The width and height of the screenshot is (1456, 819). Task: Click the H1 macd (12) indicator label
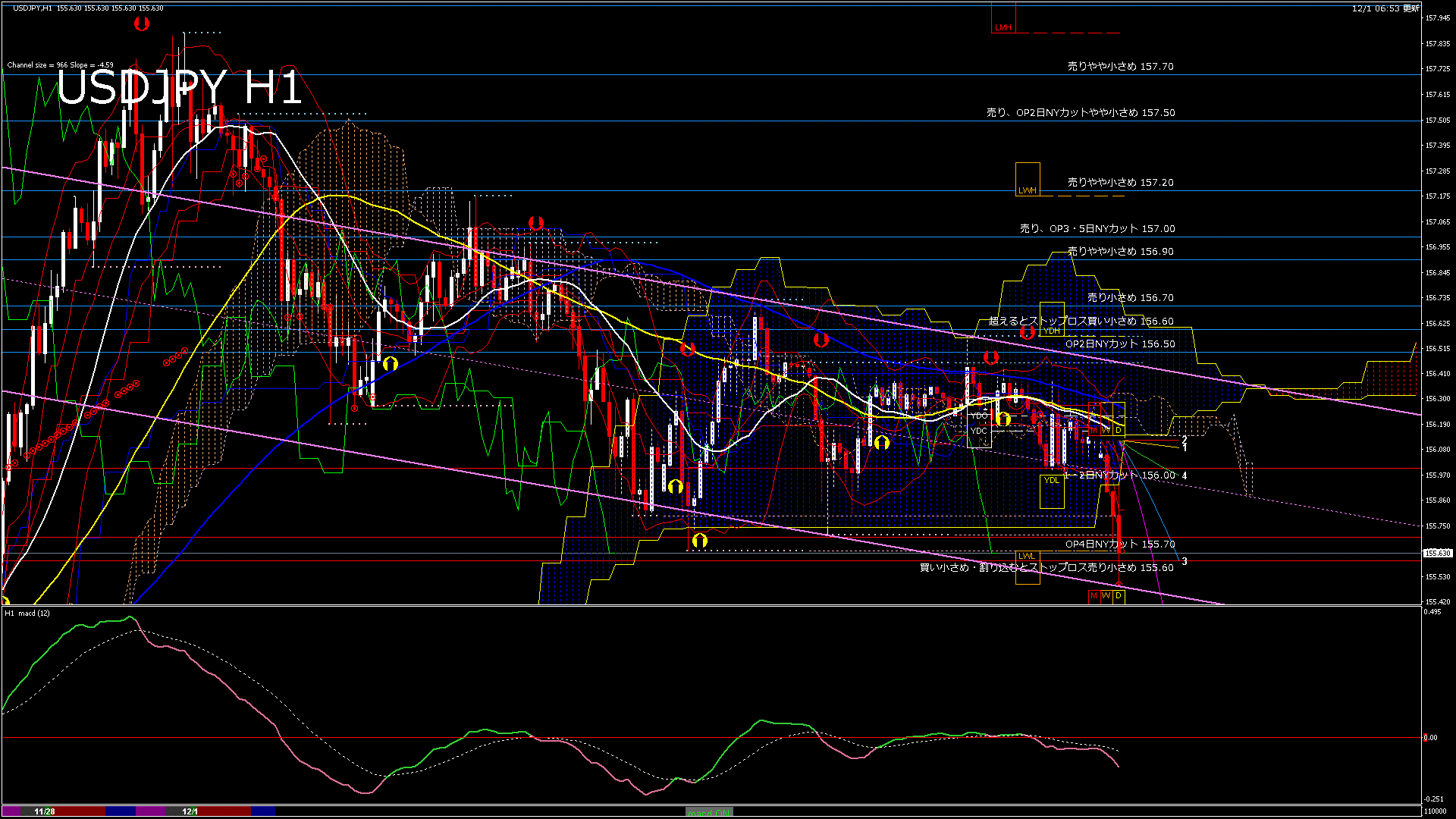point(29,613)
